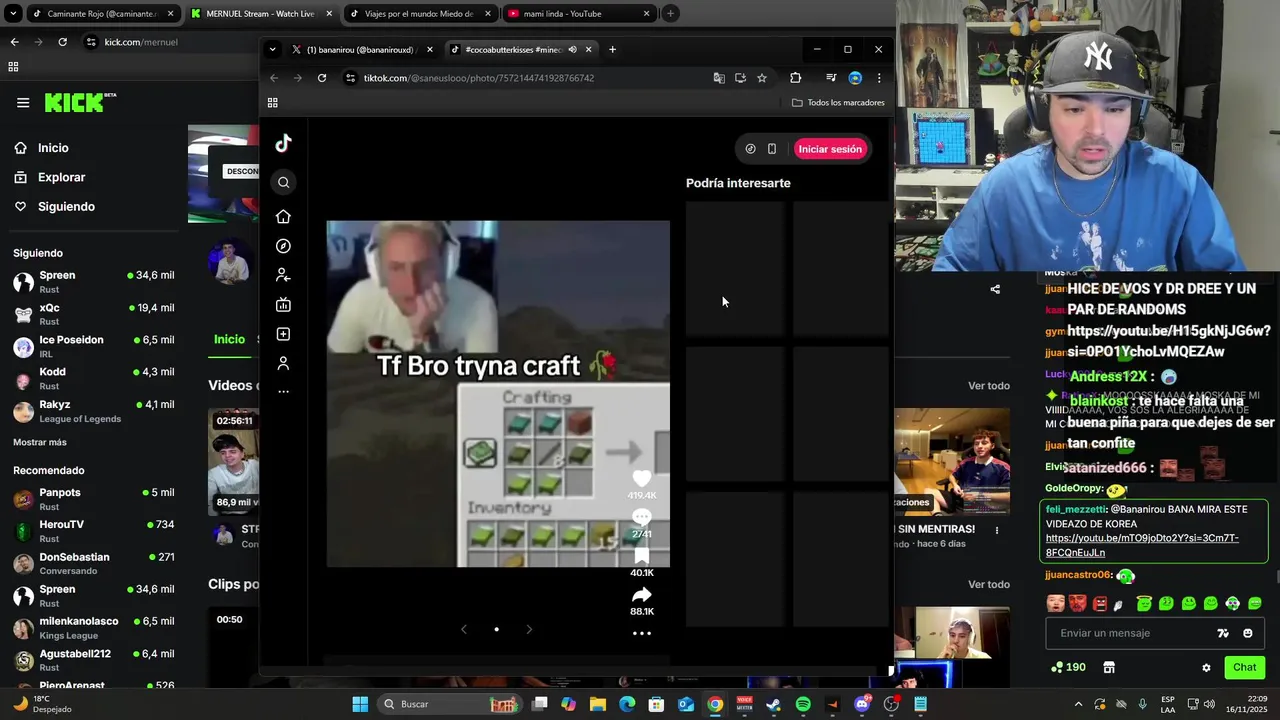Switch to Caminante Rojo tab in back window
The height and width of the screenshot is (720, 1280).
click(x=104, y=14)
